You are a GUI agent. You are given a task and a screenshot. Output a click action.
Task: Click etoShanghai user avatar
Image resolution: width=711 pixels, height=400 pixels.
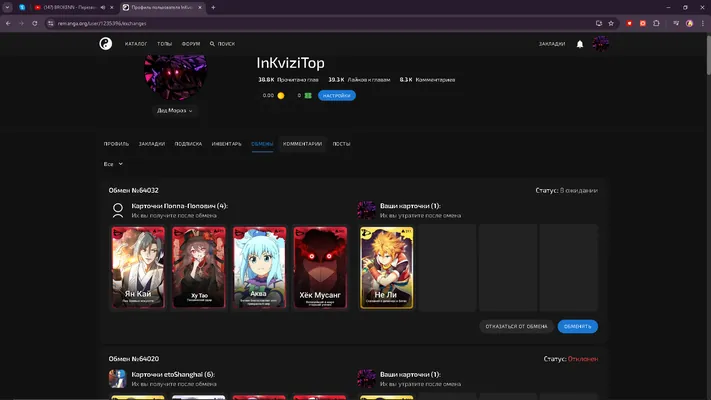(117, 378)
